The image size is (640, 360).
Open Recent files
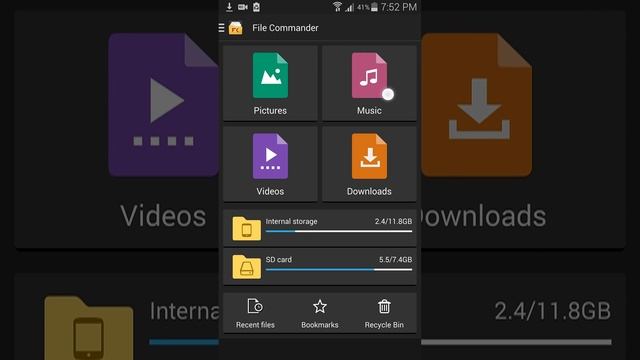255,313
